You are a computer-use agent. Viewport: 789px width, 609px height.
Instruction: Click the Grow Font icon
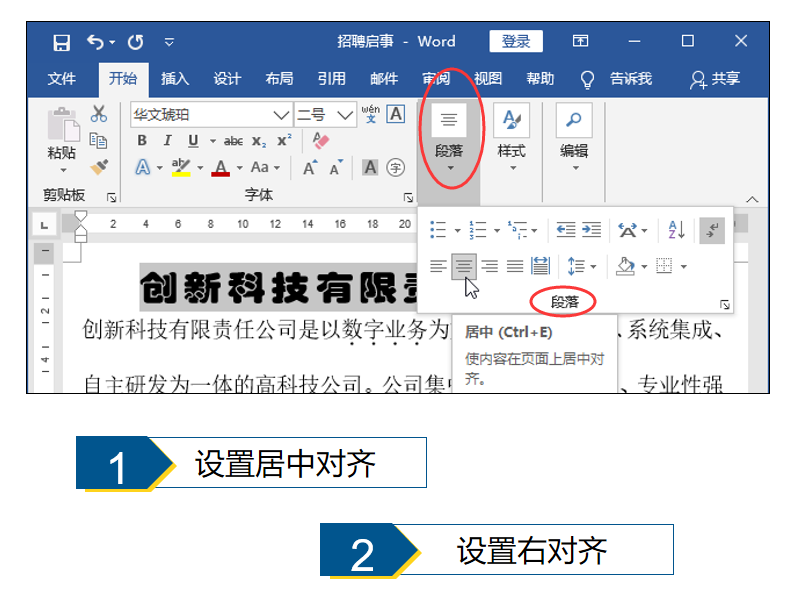pyautogui.click(x=310, y=168)
